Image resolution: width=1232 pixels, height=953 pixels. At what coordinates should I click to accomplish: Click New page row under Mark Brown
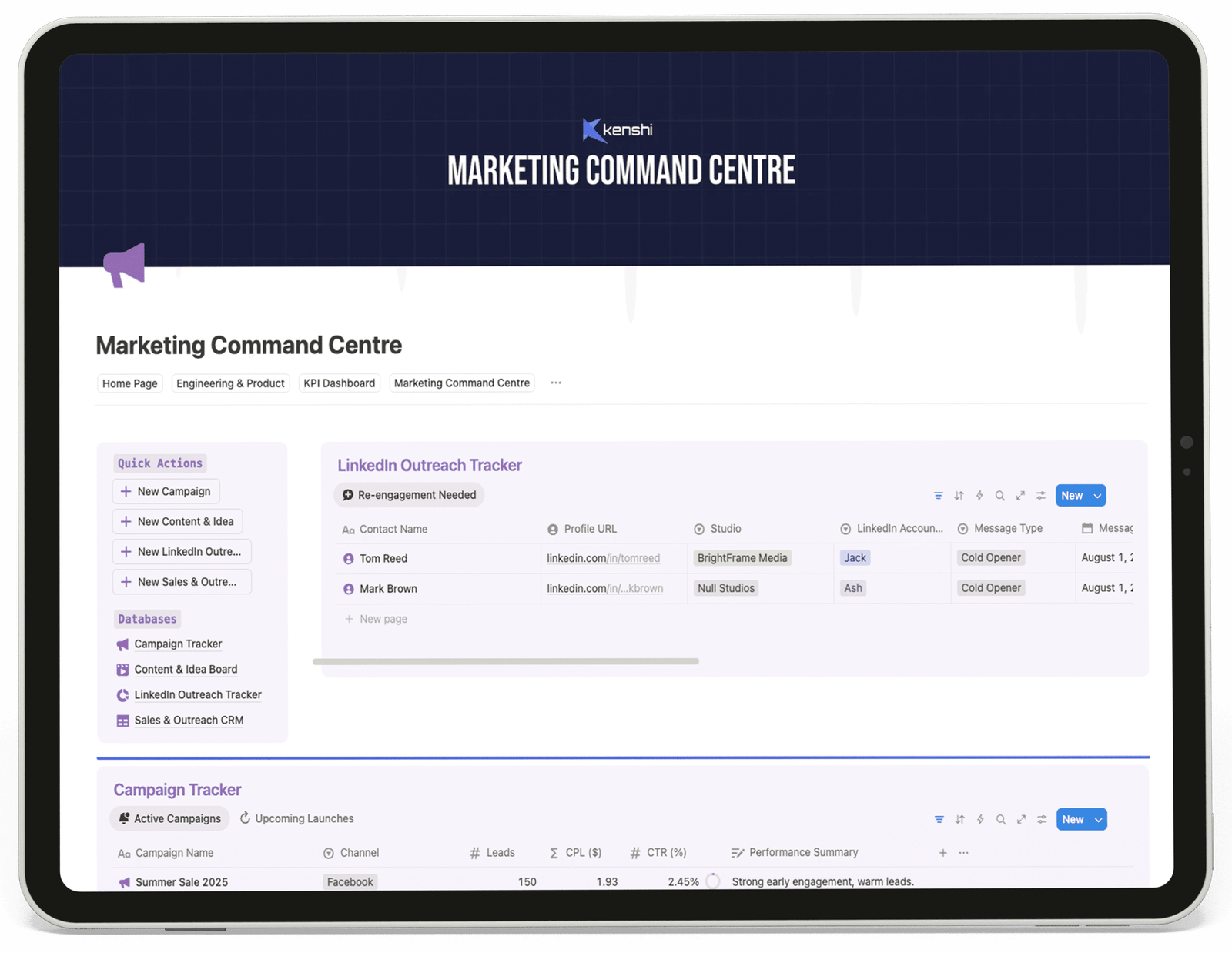coord(383,619)
